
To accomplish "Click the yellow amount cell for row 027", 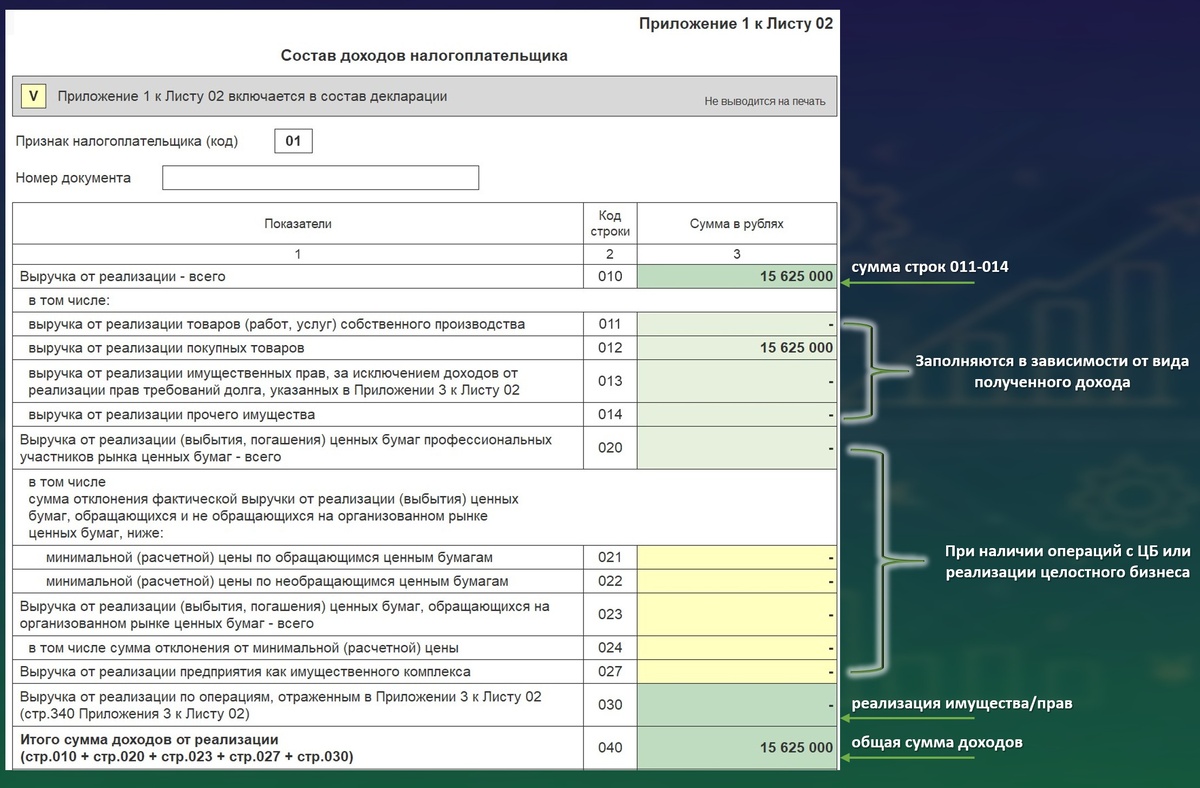I will (x=736, y=671).
